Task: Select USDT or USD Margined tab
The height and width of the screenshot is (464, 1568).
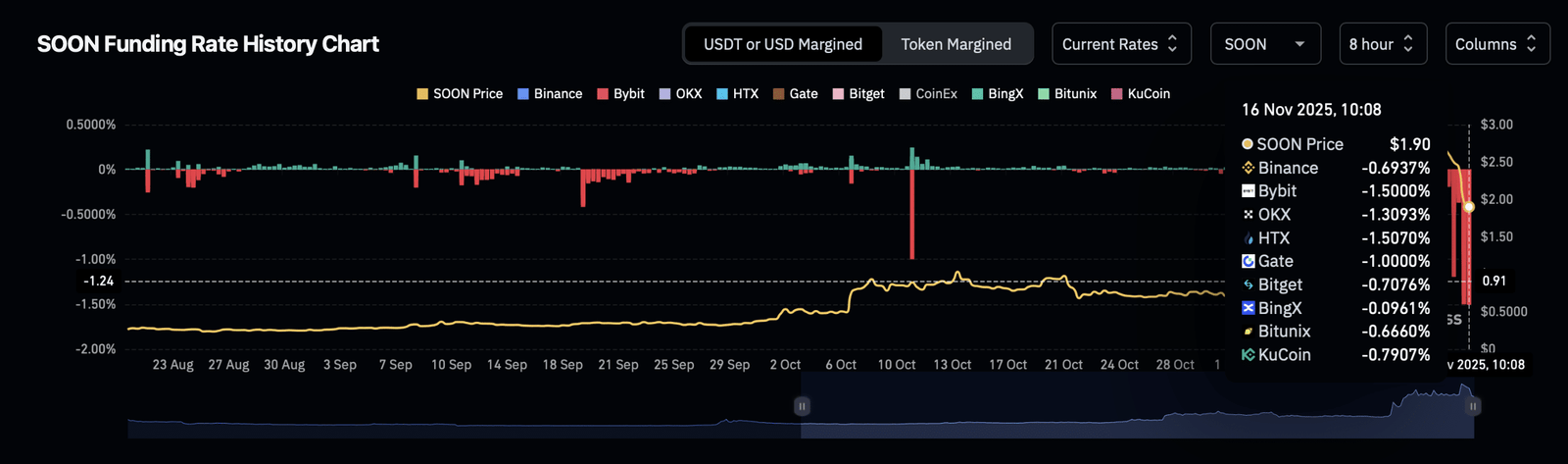Action: [783, 44]
